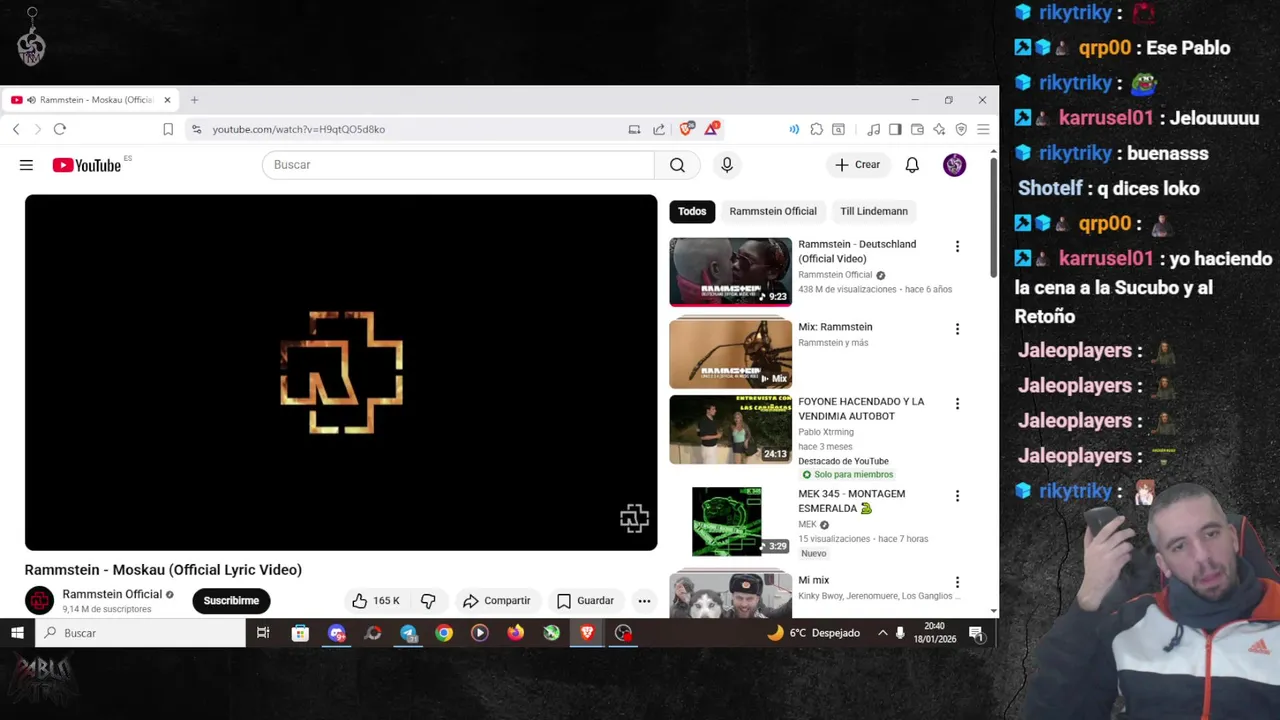Viewport: 1280px width, 720px height.
Task: Open the Rammstein Official channel avatar
Action: point(39,600)
